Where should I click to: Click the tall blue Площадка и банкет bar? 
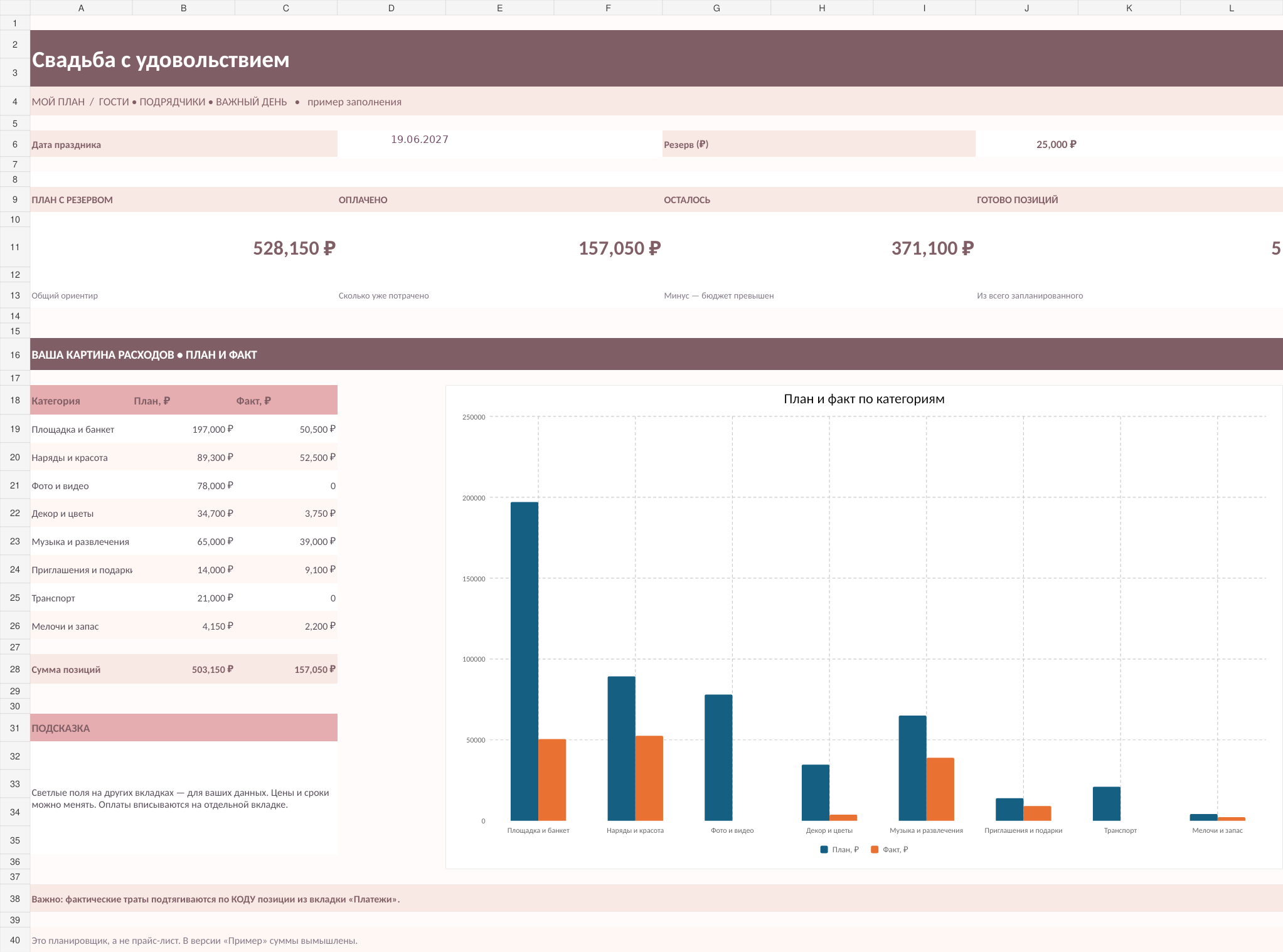pyautogui.click(x=524, y=661)
